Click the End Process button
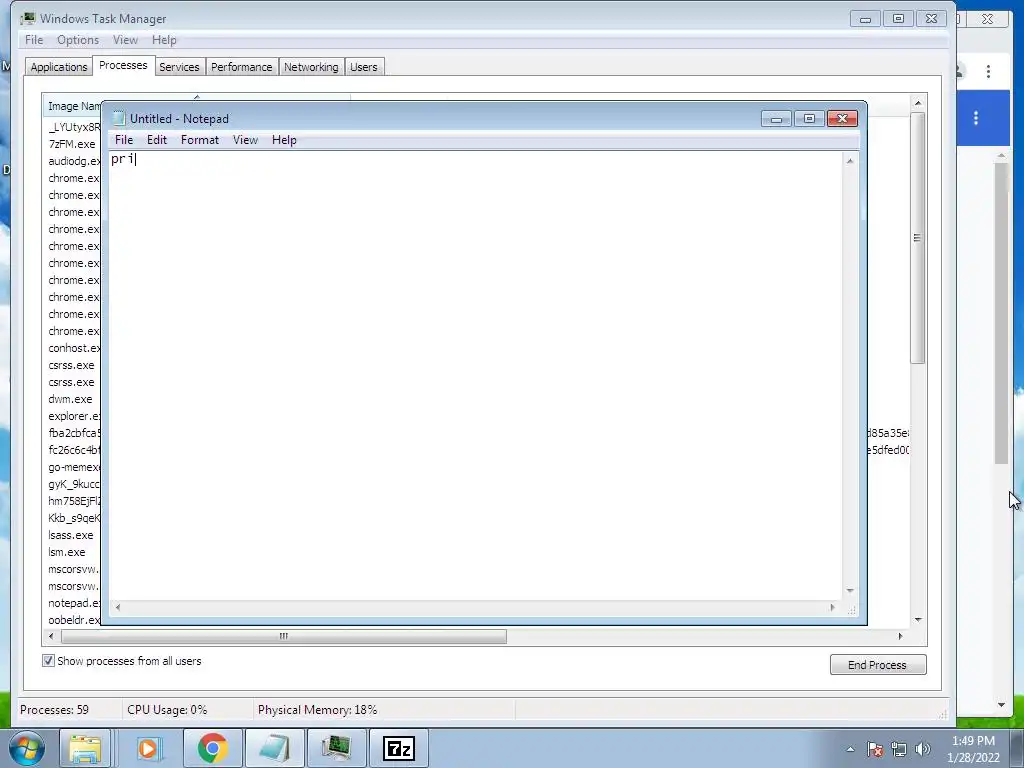 (878, 665)
